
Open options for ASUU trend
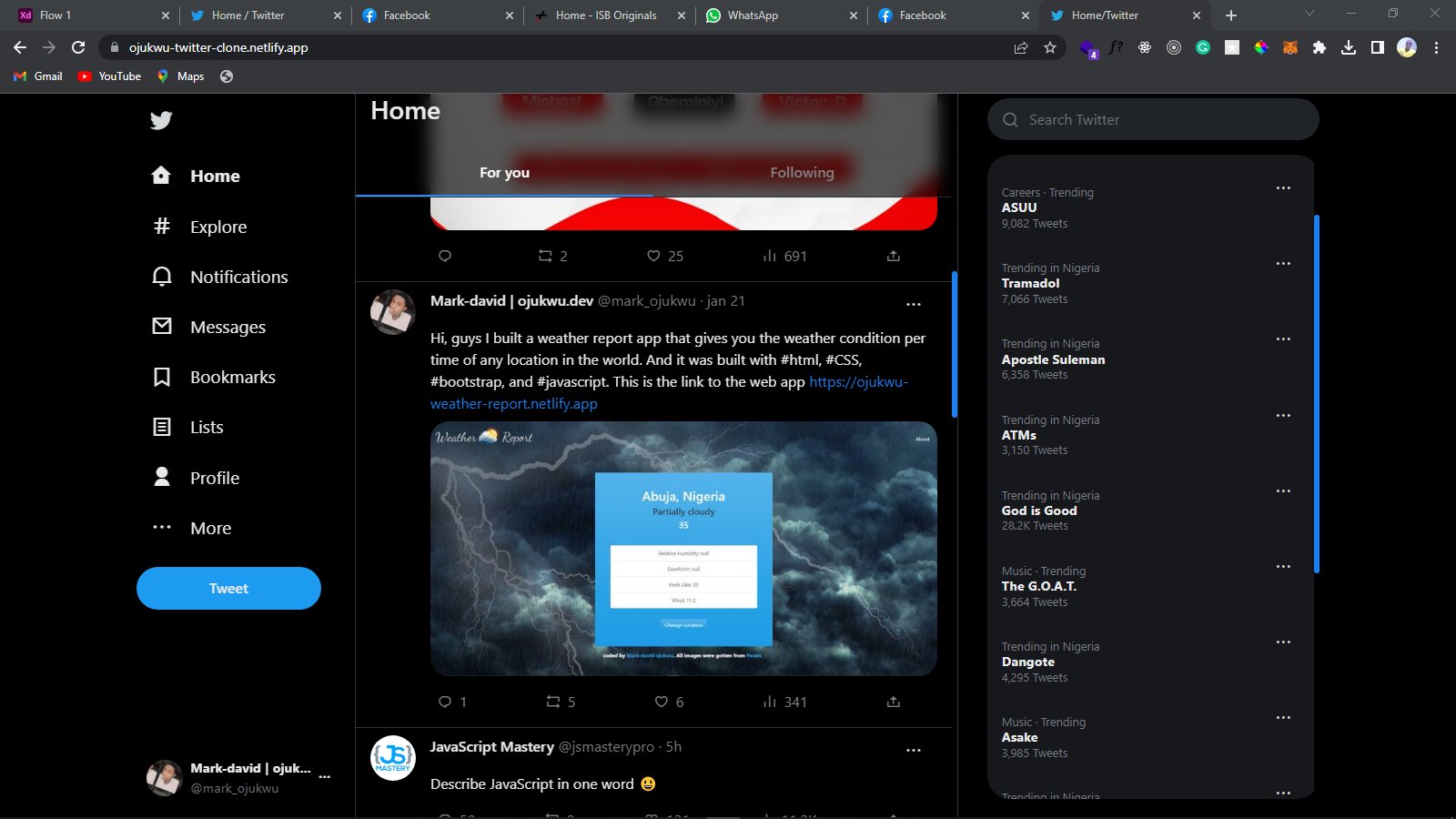(x=1283, y=187)
